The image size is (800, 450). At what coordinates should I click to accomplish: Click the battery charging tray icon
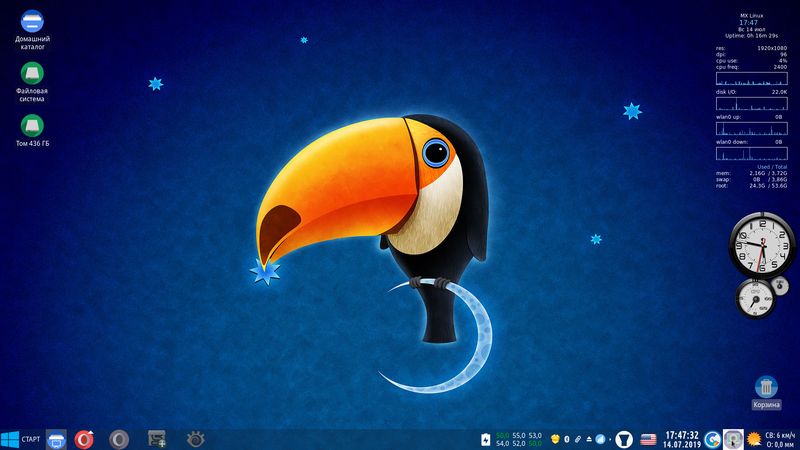point(486,439)
